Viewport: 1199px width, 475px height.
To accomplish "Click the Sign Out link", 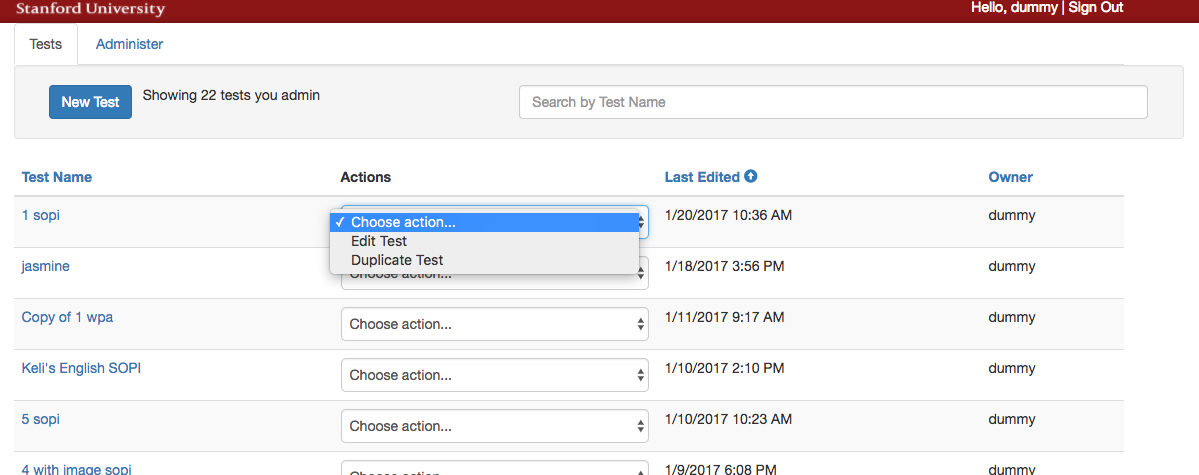I will pyautogui.click(x=1096, y=8).
